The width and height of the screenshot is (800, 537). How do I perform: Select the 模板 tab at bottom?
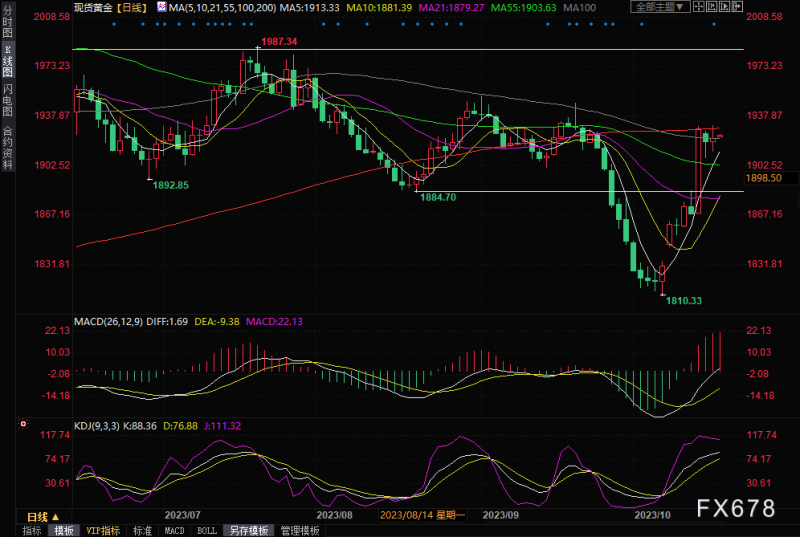(63, 530)
